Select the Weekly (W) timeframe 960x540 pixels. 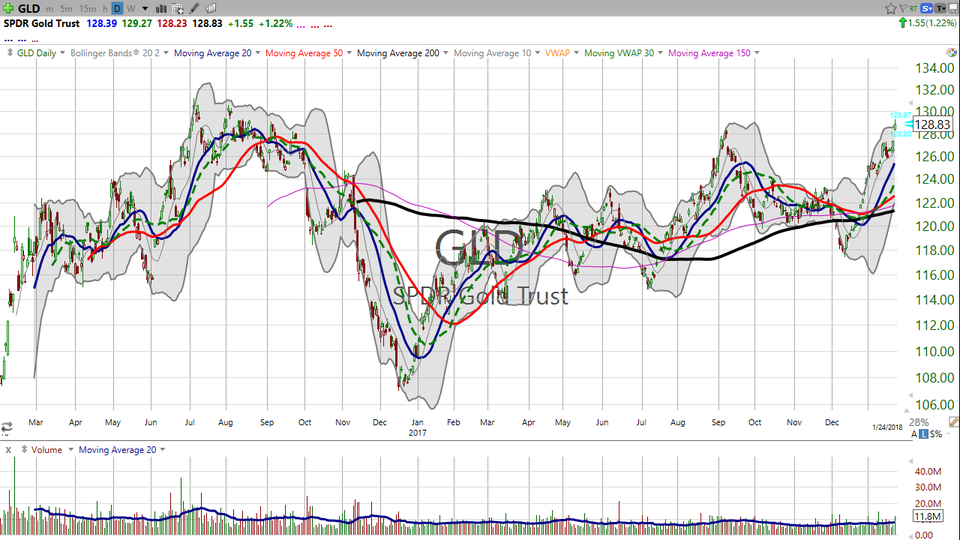(x=131, y=9)
